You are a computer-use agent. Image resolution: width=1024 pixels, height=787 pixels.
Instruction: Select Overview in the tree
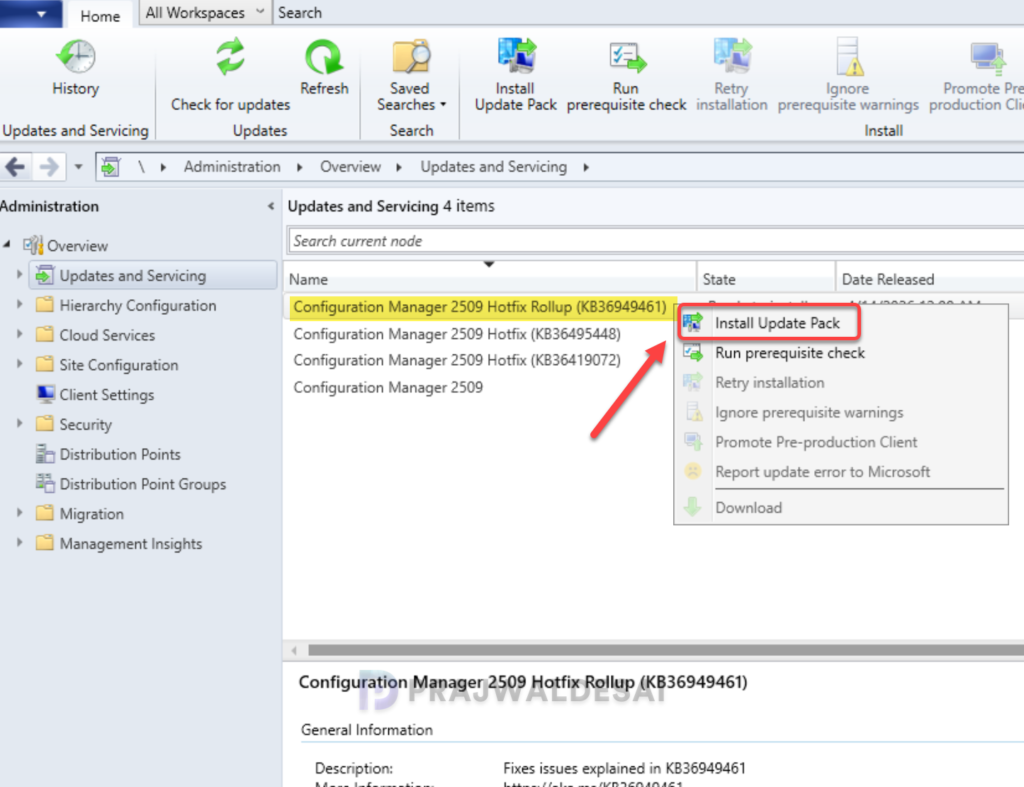point(77,246)
